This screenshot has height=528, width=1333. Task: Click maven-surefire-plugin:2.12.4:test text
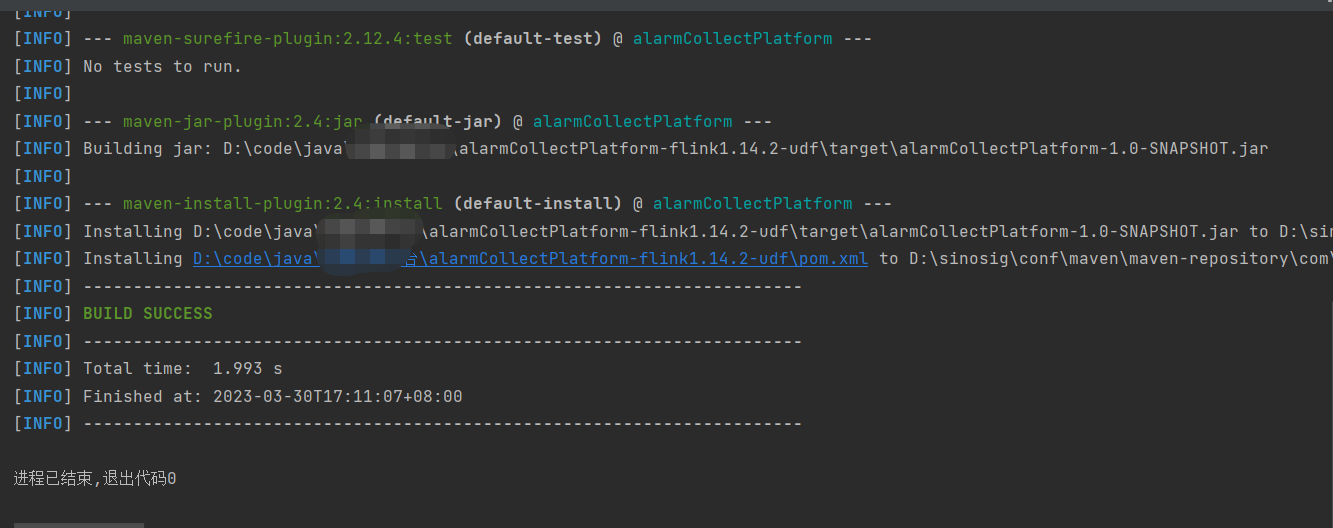[287, 38]
